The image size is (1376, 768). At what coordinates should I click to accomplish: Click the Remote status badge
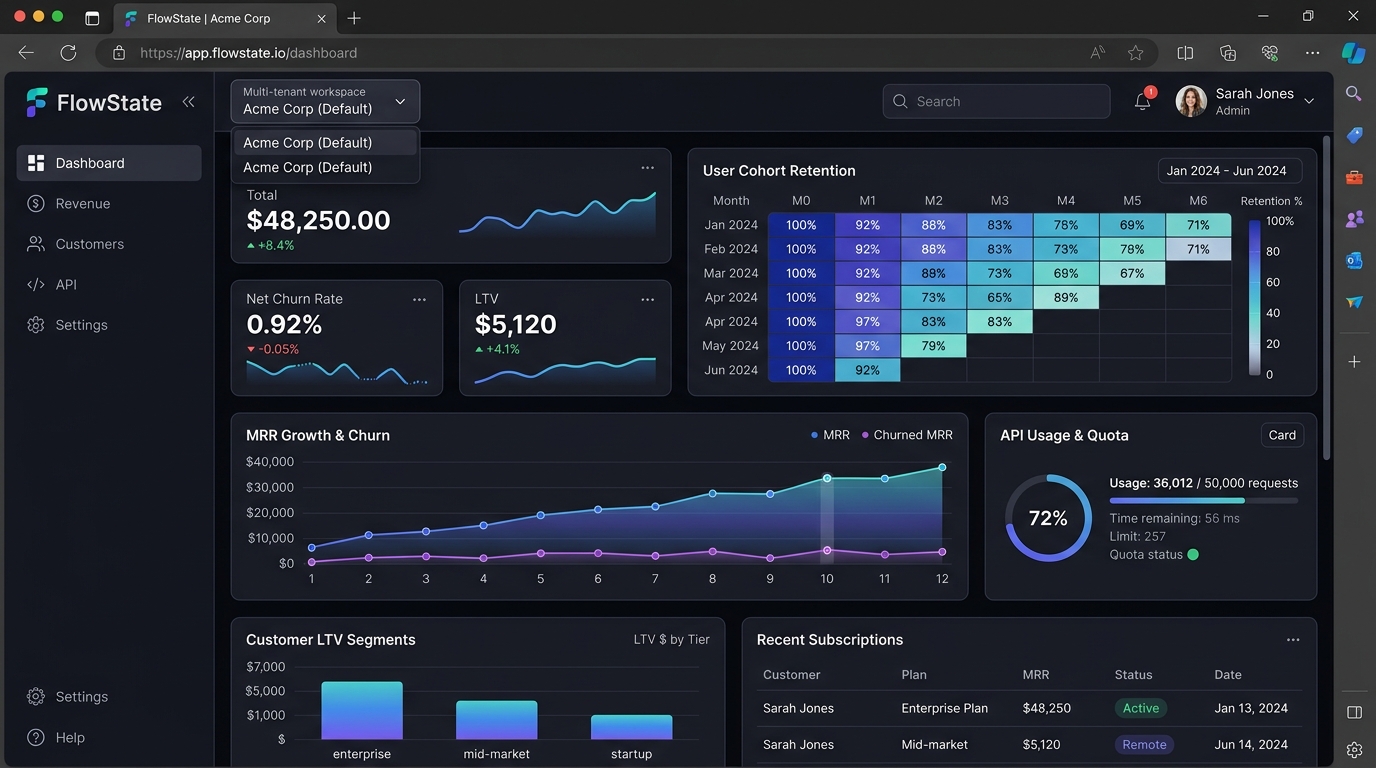pyautogui.click(x=1144, y=744)
